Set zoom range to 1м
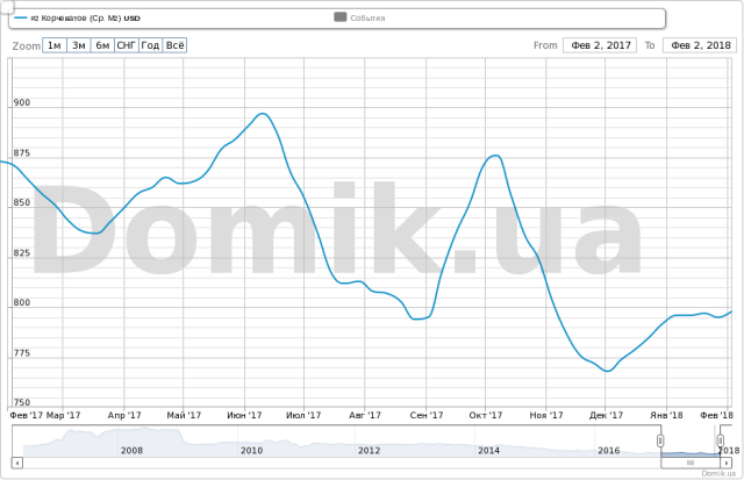This screenshot has height=480, width=744. (55, 46)
